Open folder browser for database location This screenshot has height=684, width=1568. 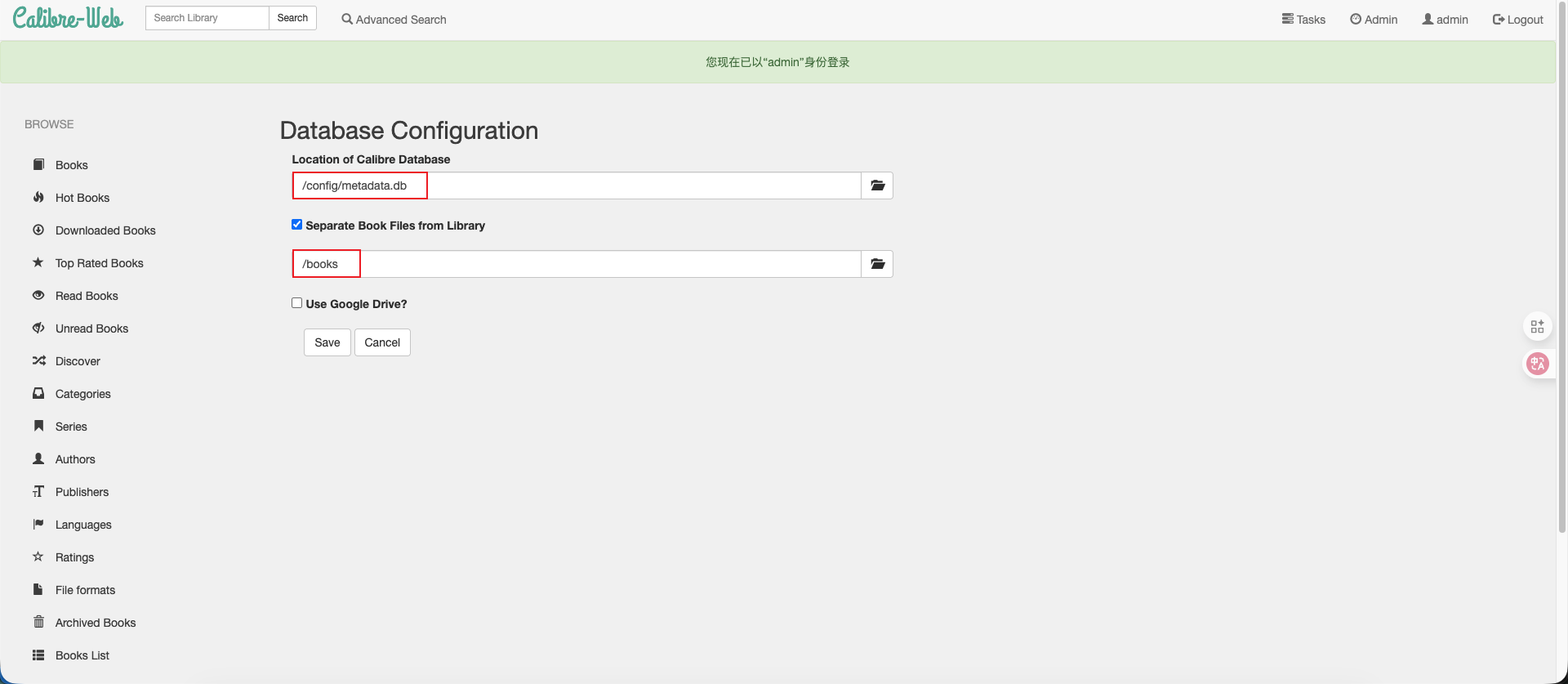pyautogui.click(x=877, y=186)
